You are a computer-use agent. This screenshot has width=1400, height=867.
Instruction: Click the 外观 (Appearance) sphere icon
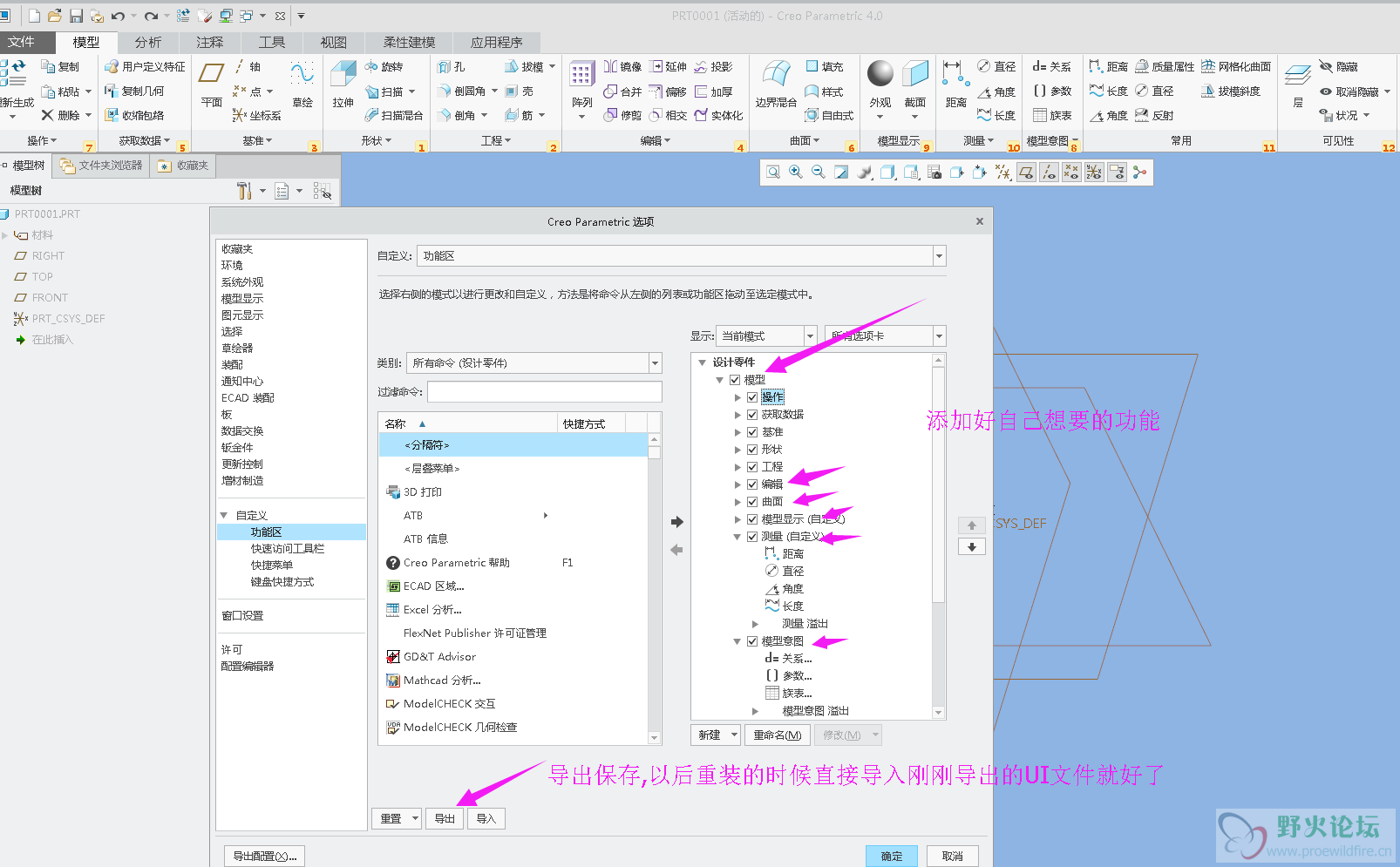click(x=880, y=74)
